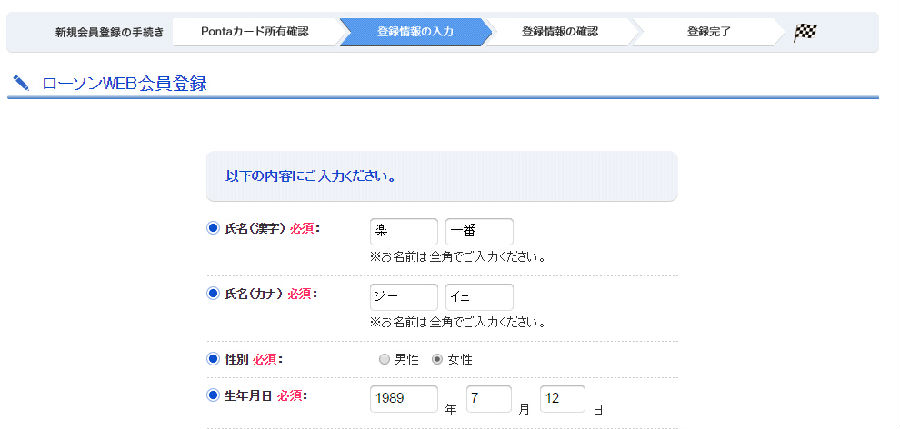Screen dimensions: 900x429
Task: Click the kanji given name field
Action: pyautogui.click(x=479, y=231)
